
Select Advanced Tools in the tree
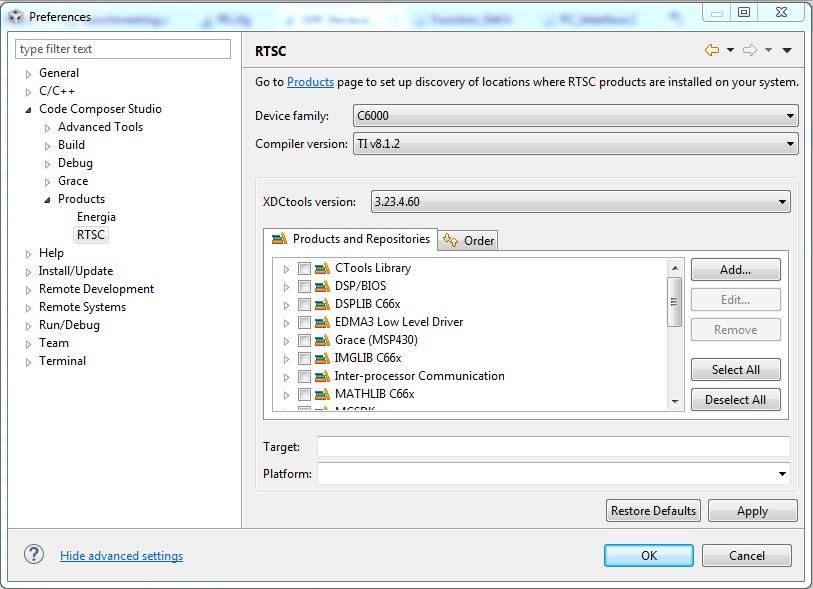coord(100,127)
